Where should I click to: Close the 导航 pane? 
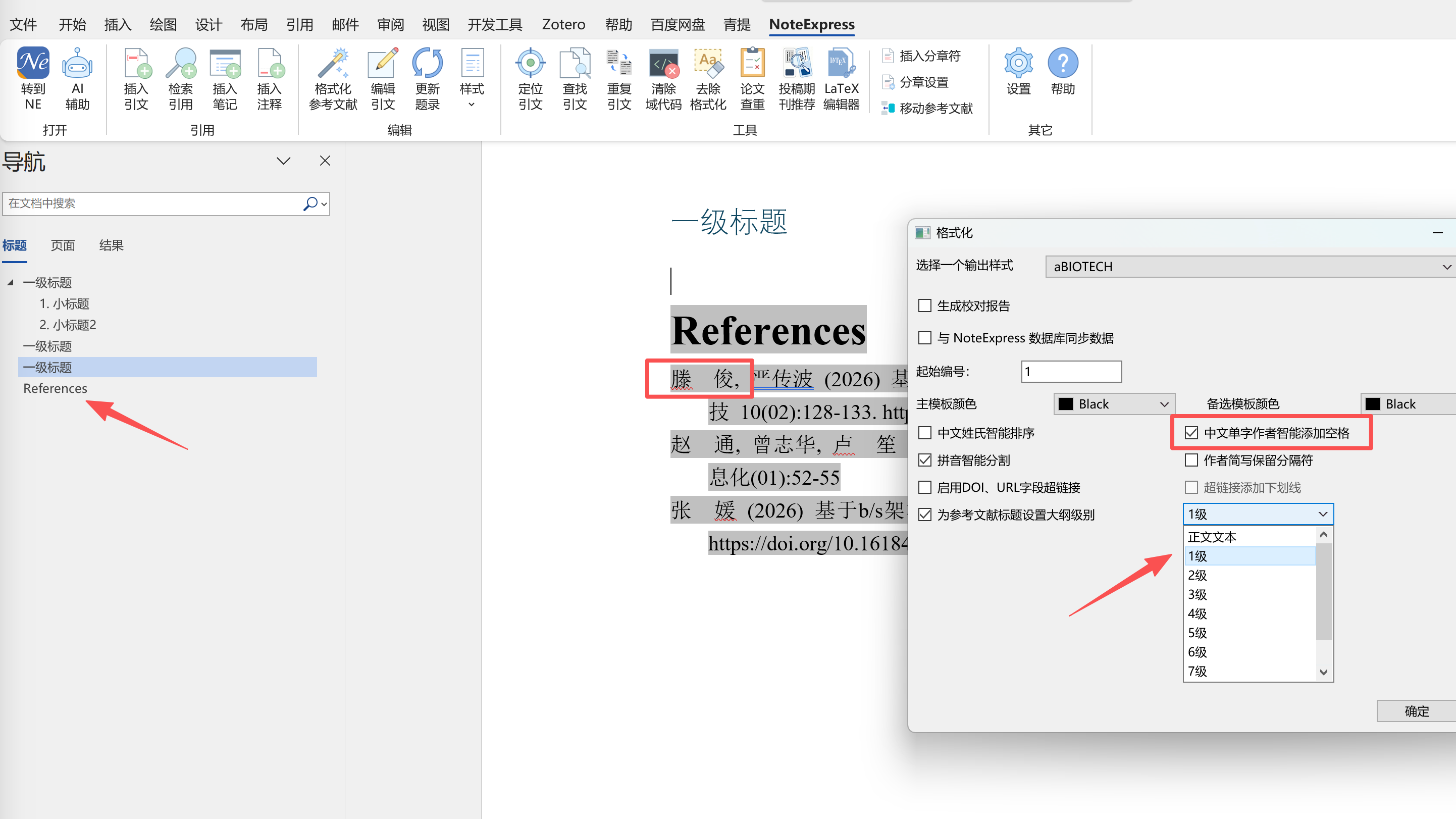(325, 161)
